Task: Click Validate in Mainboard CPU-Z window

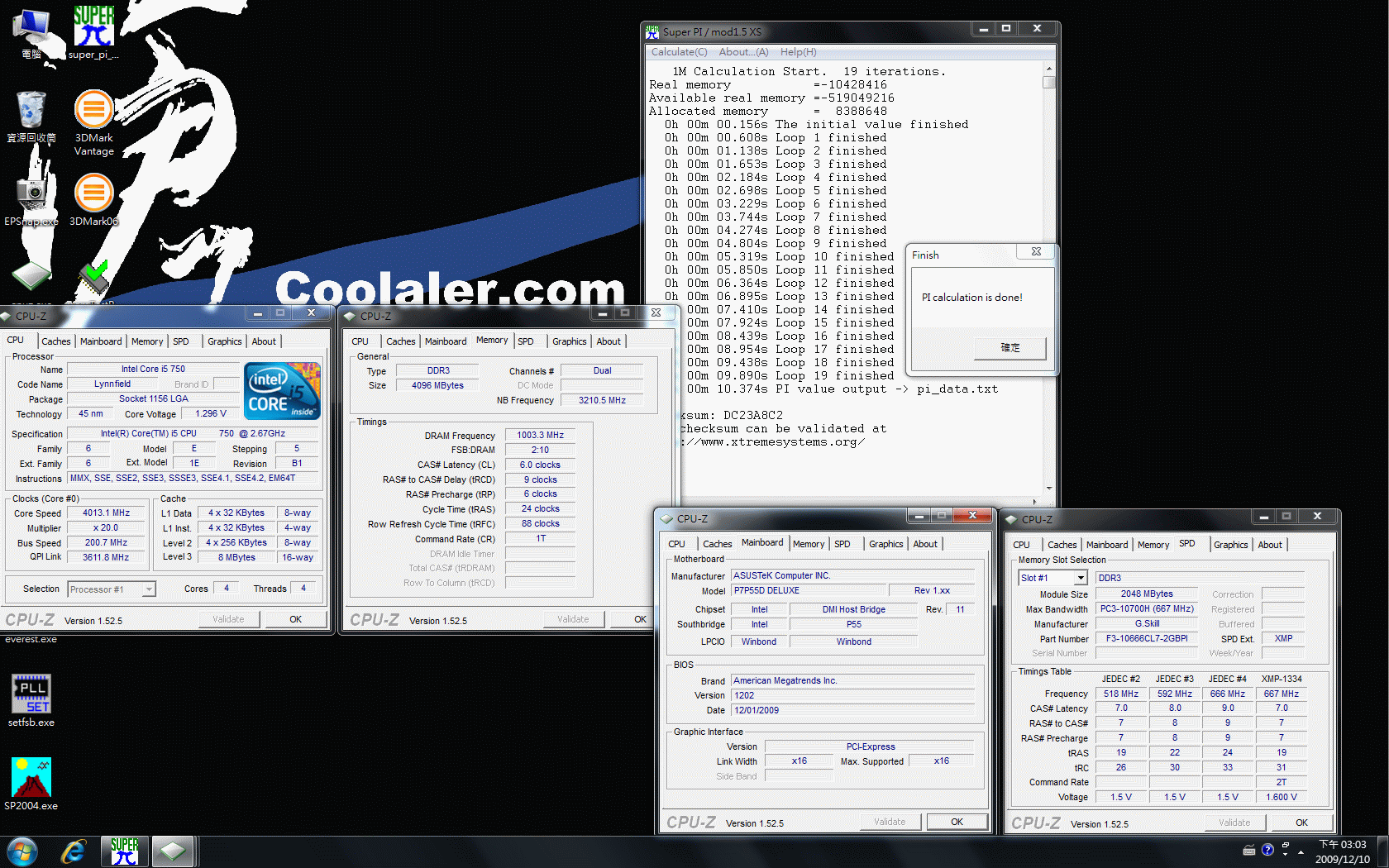Action: coord(890,822)
